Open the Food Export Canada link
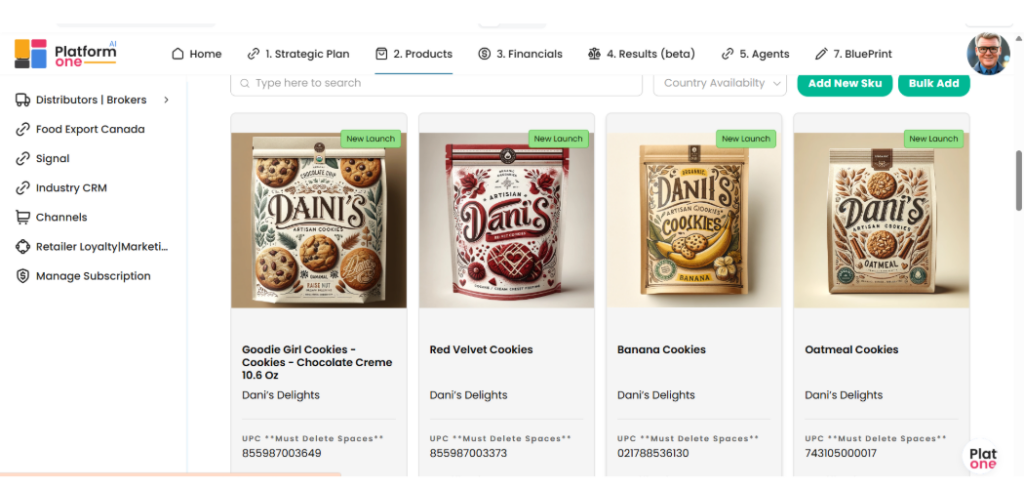 (x=90, y=129)
